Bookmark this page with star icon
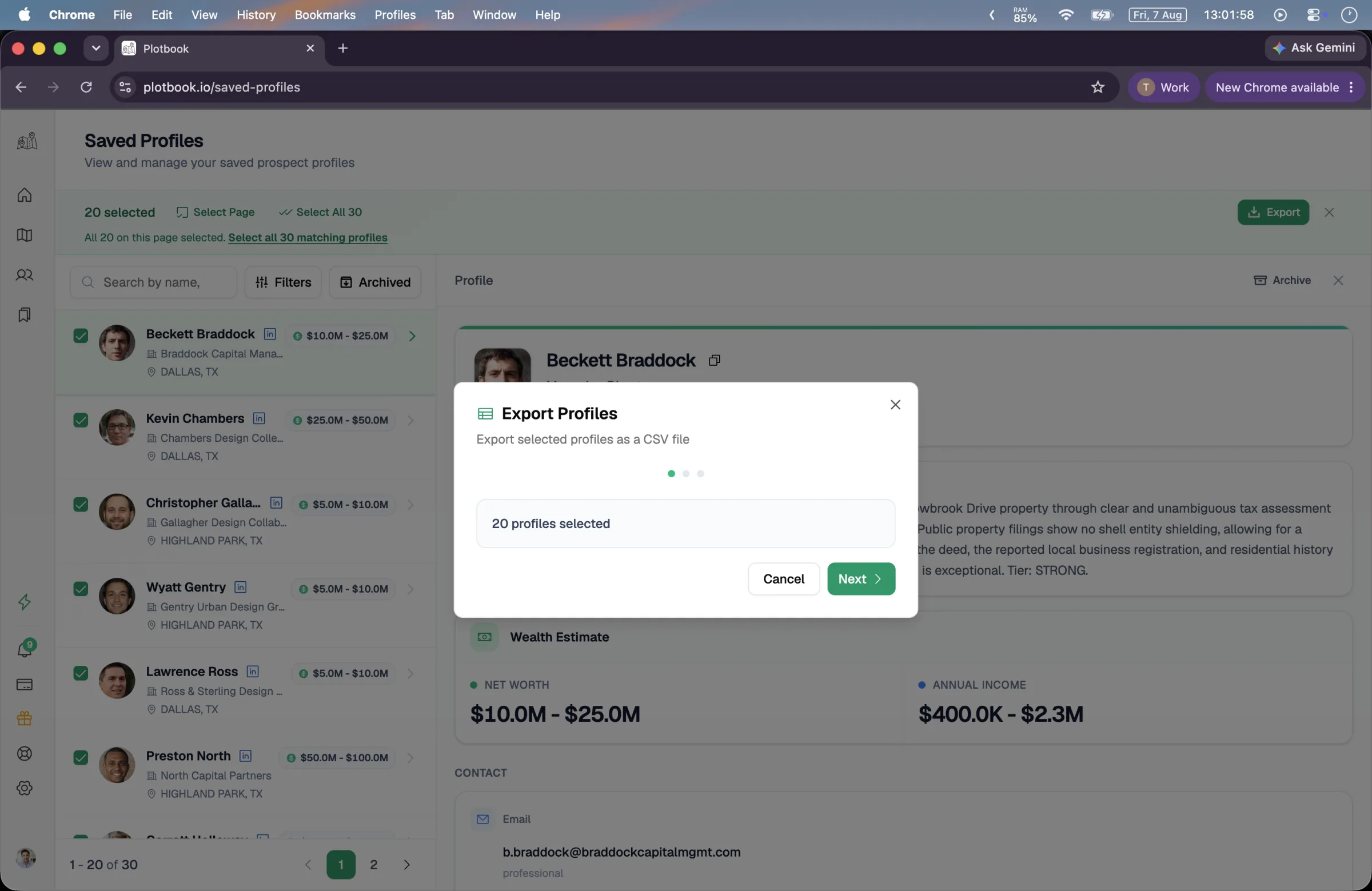 coord(1098,87)
